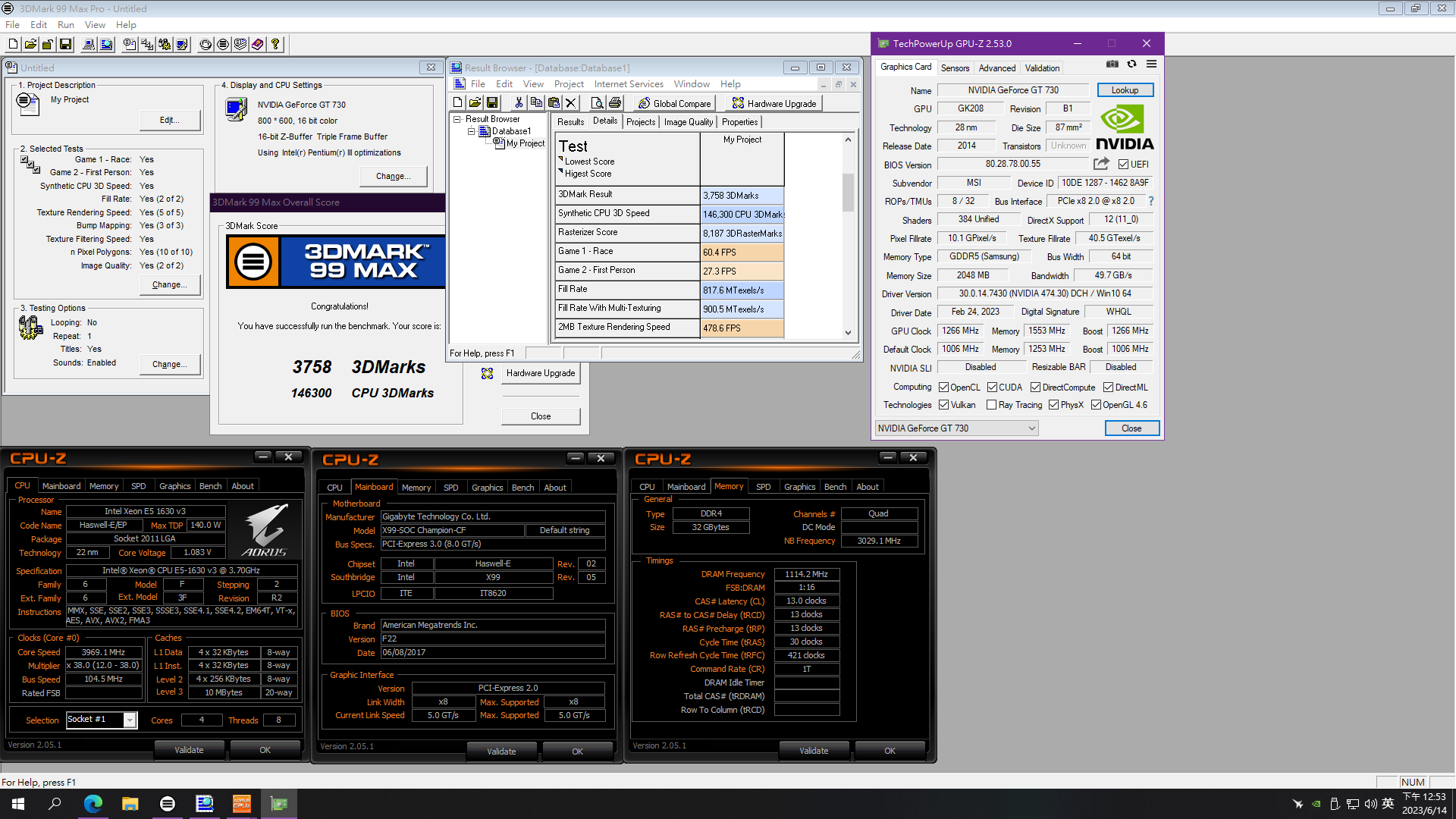The height and width of the screenshot is (819, 1456).
Task: Click Change button under Testing Options
Action: 170,364
